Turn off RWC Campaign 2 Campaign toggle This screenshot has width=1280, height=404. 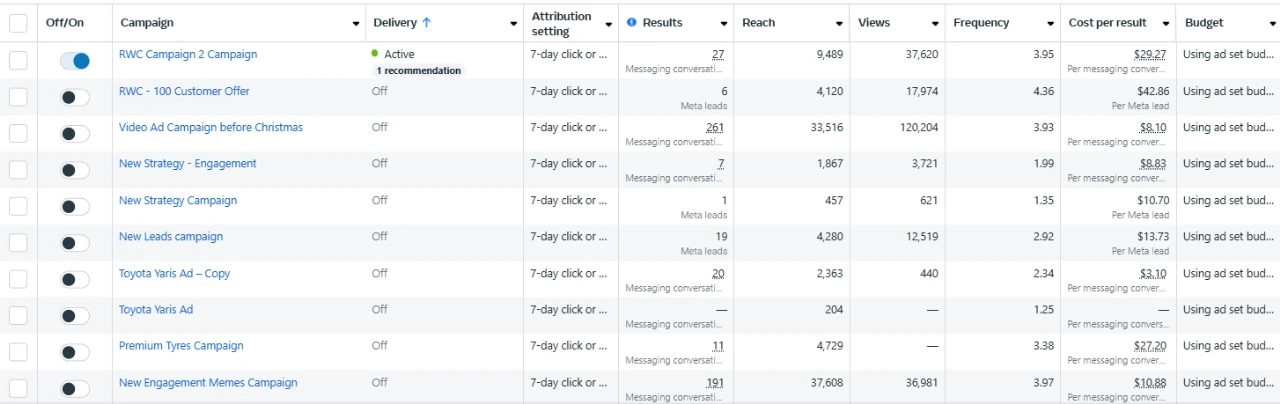coord(75,61)
